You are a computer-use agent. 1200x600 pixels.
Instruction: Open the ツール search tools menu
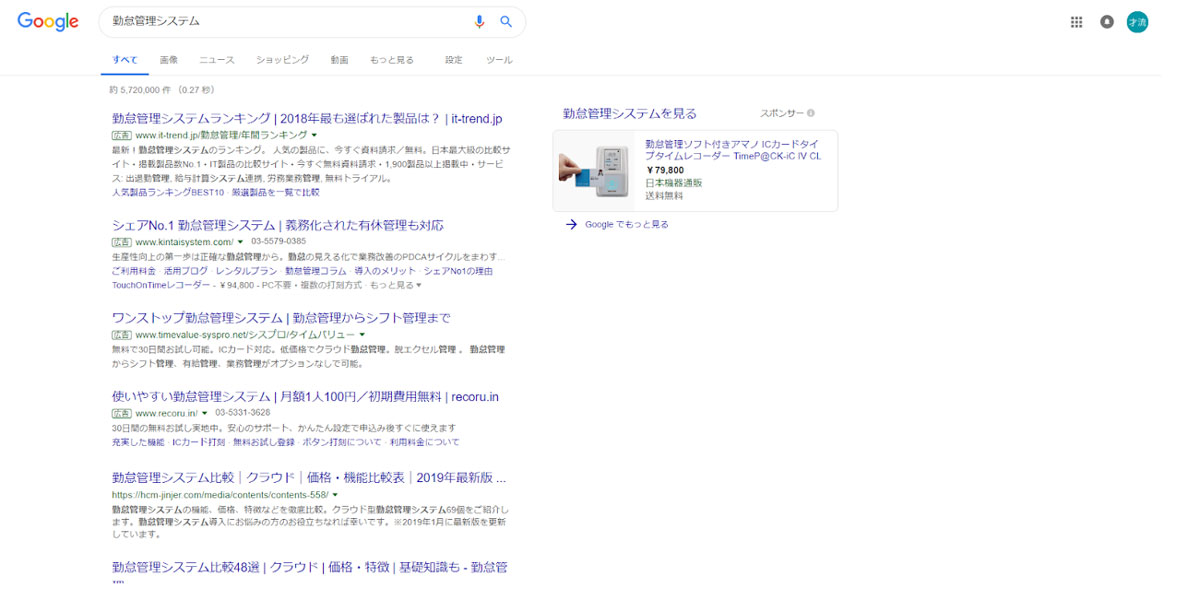point(499,60)
